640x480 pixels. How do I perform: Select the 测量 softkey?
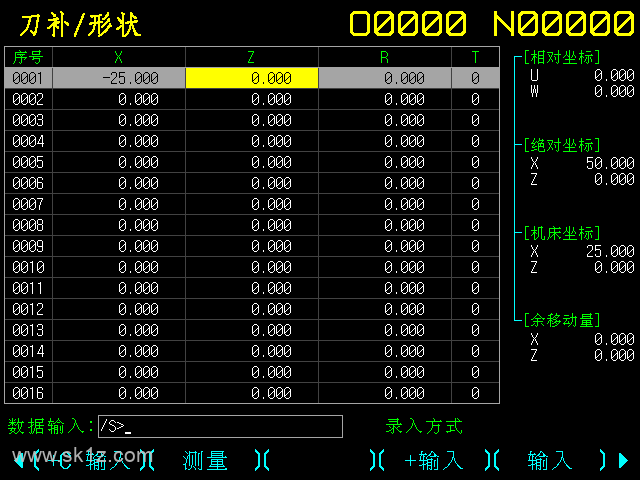(x=205, y=461)
